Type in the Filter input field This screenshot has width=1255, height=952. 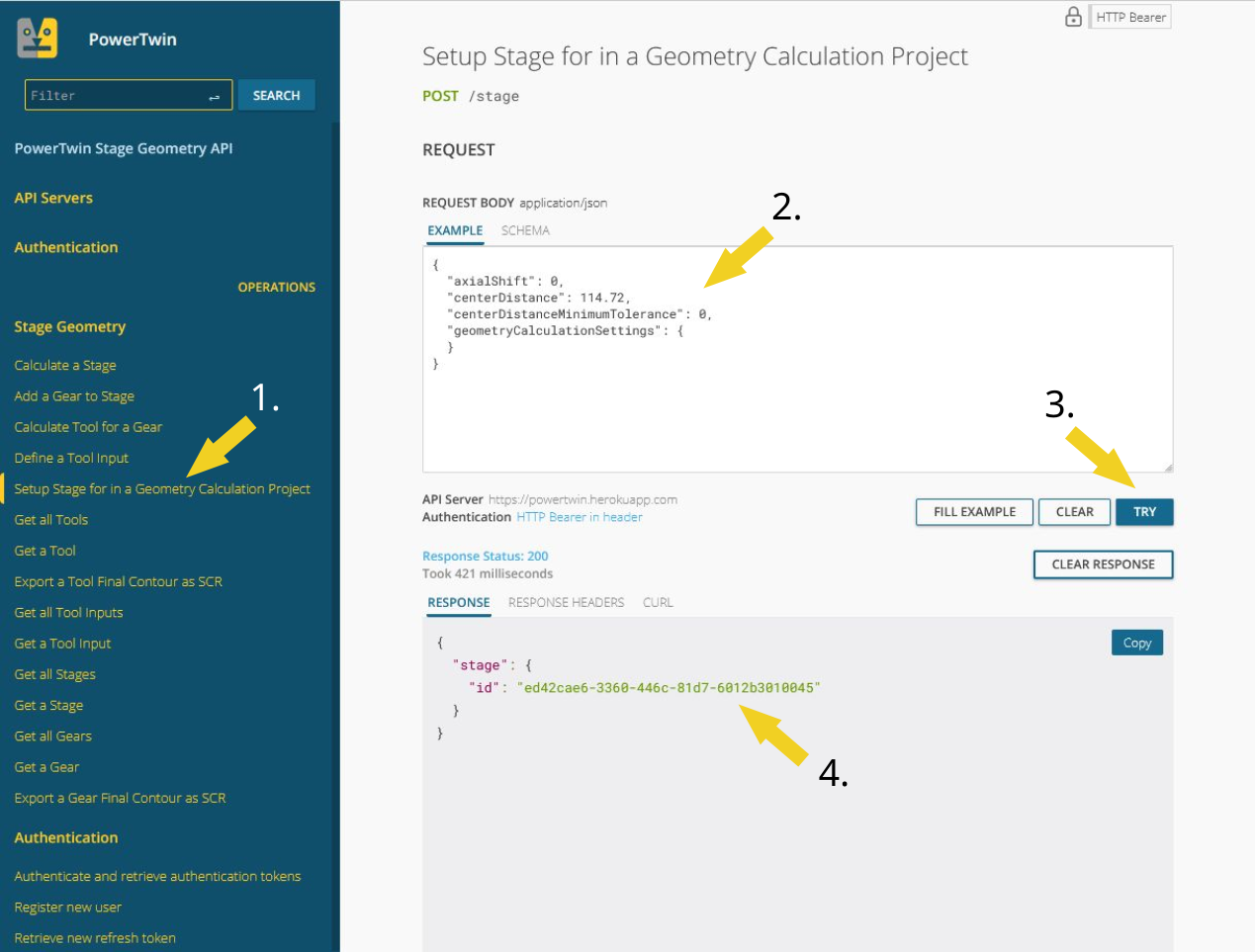(114, 96)
